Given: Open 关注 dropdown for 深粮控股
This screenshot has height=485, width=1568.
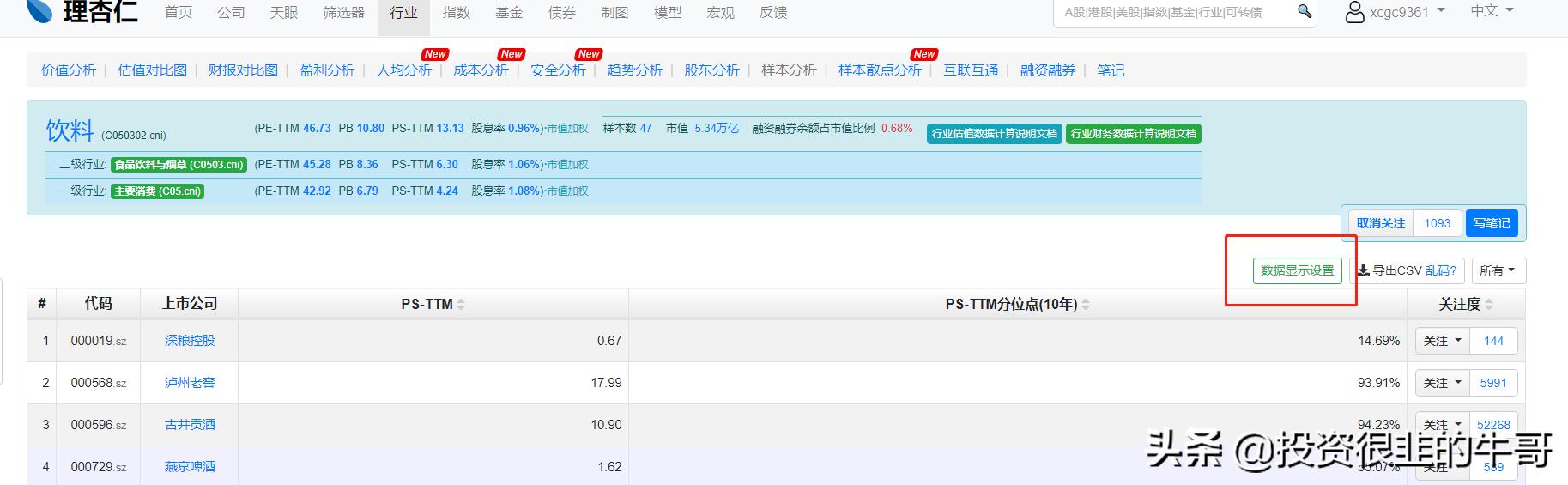Looking at the screenshot, I should [1442, 341].
